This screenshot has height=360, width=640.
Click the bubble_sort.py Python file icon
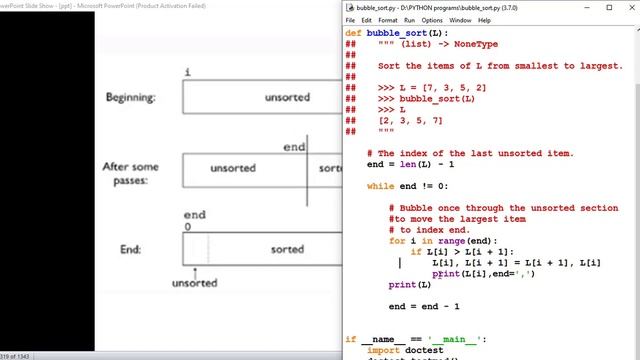pos(350,7)
